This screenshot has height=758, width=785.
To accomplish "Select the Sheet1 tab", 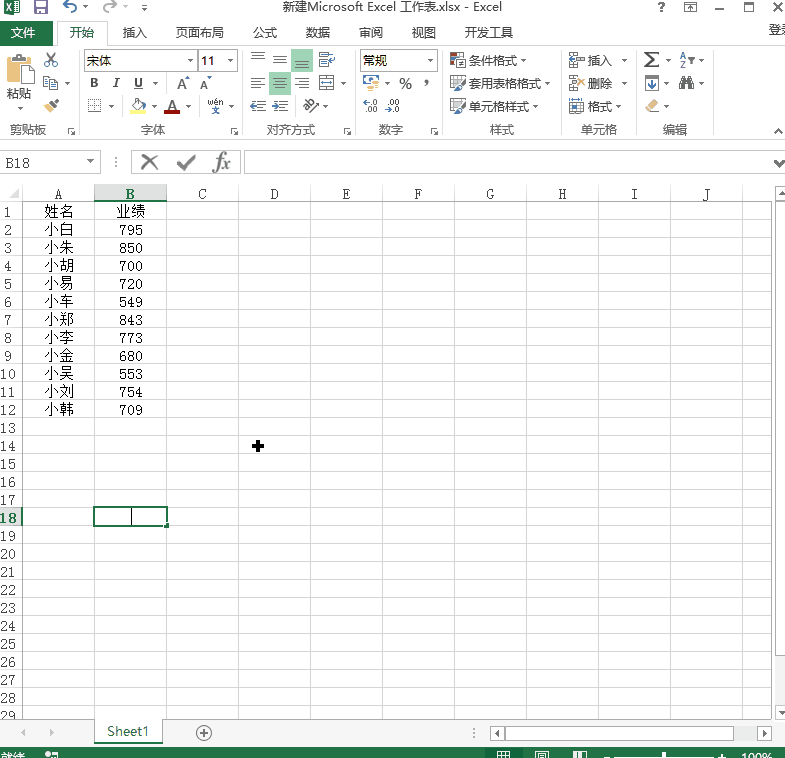I will click(128, 731).
